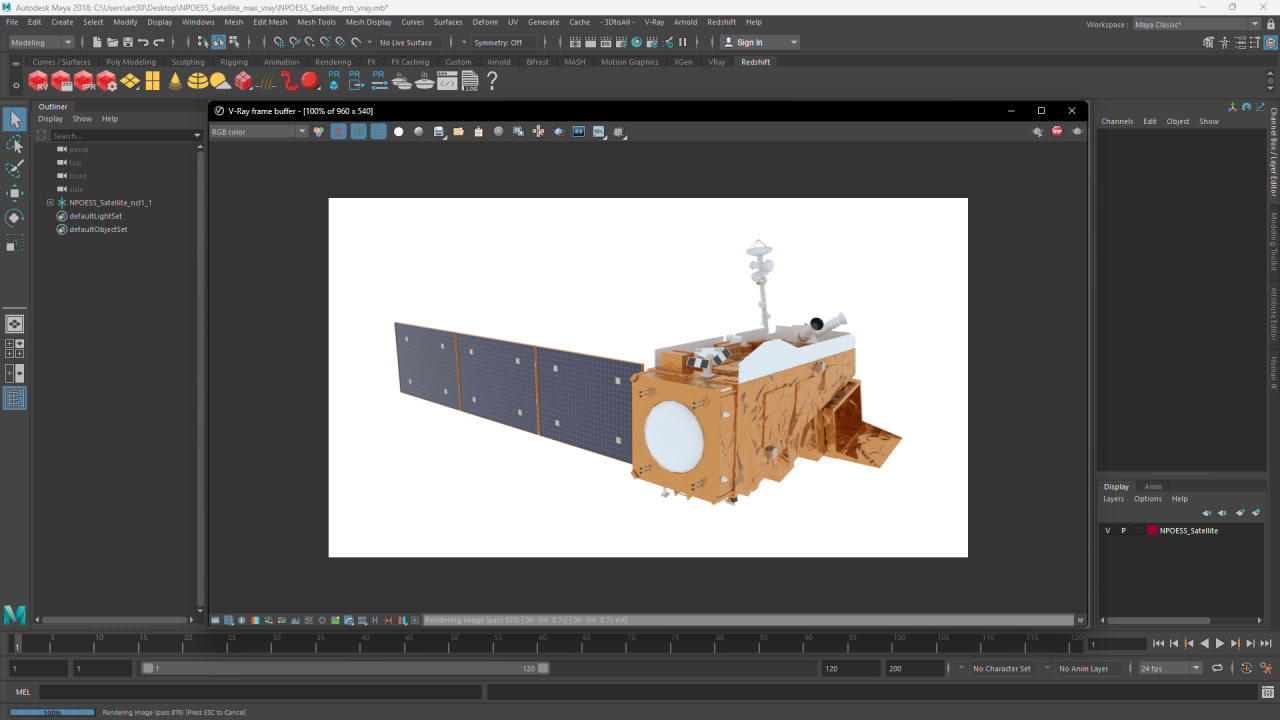The width and height of the screenshot is (1280, 720).
Task: Switch to the Arnold shelf tab
Action: click(x=498, y=62)
